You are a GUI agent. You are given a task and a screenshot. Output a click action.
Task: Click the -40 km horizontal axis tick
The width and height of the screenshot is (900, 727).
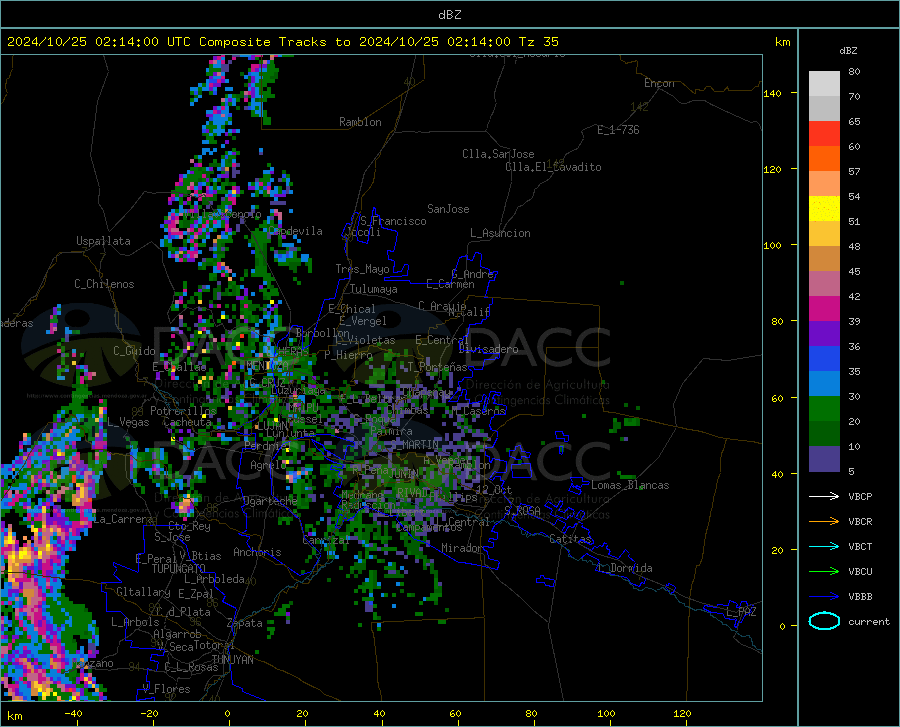click(73, 713)
